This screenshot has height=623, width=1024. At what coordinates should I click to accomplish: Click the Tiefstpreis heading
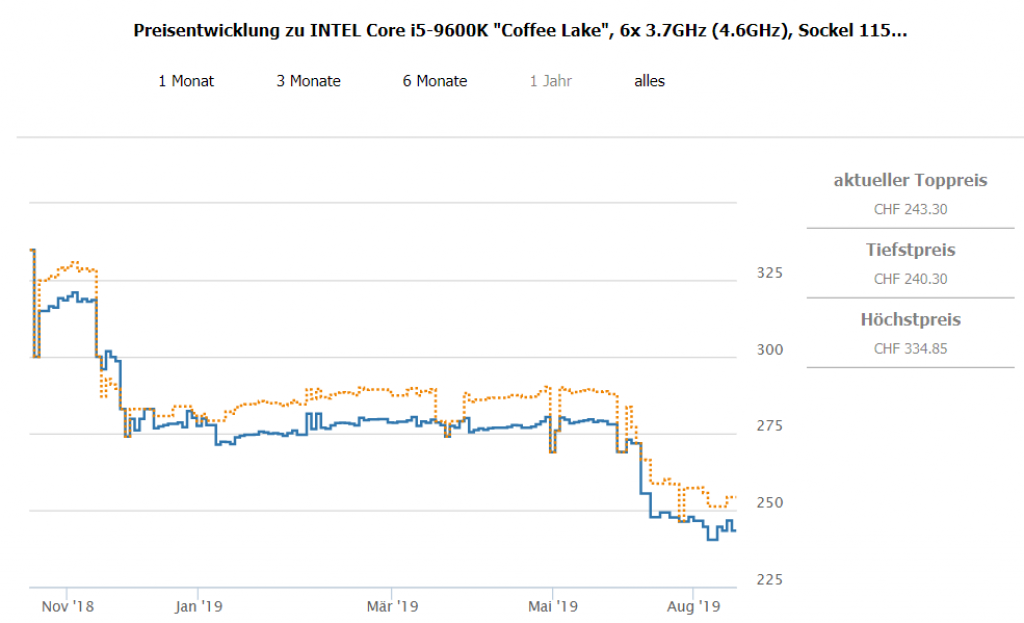pyautogui.click(x=910, y=250)
